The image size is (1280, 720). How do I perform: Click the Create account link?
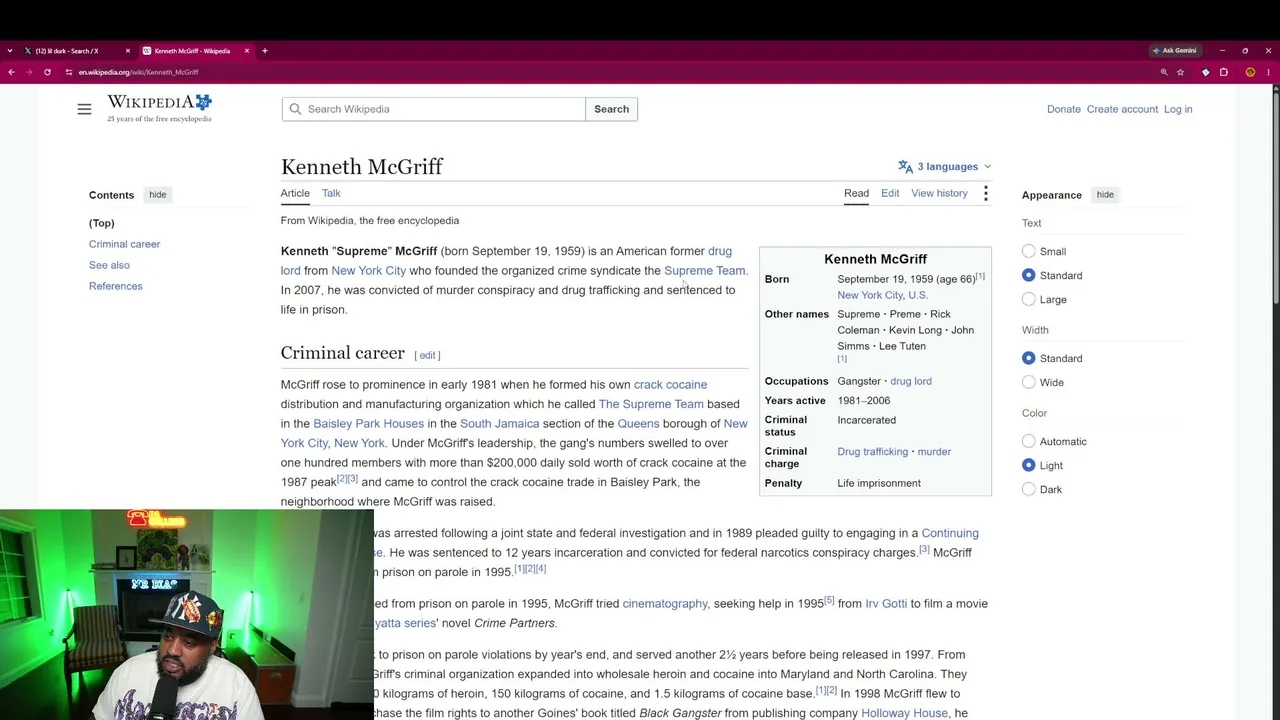click(x=1122, y=109)
